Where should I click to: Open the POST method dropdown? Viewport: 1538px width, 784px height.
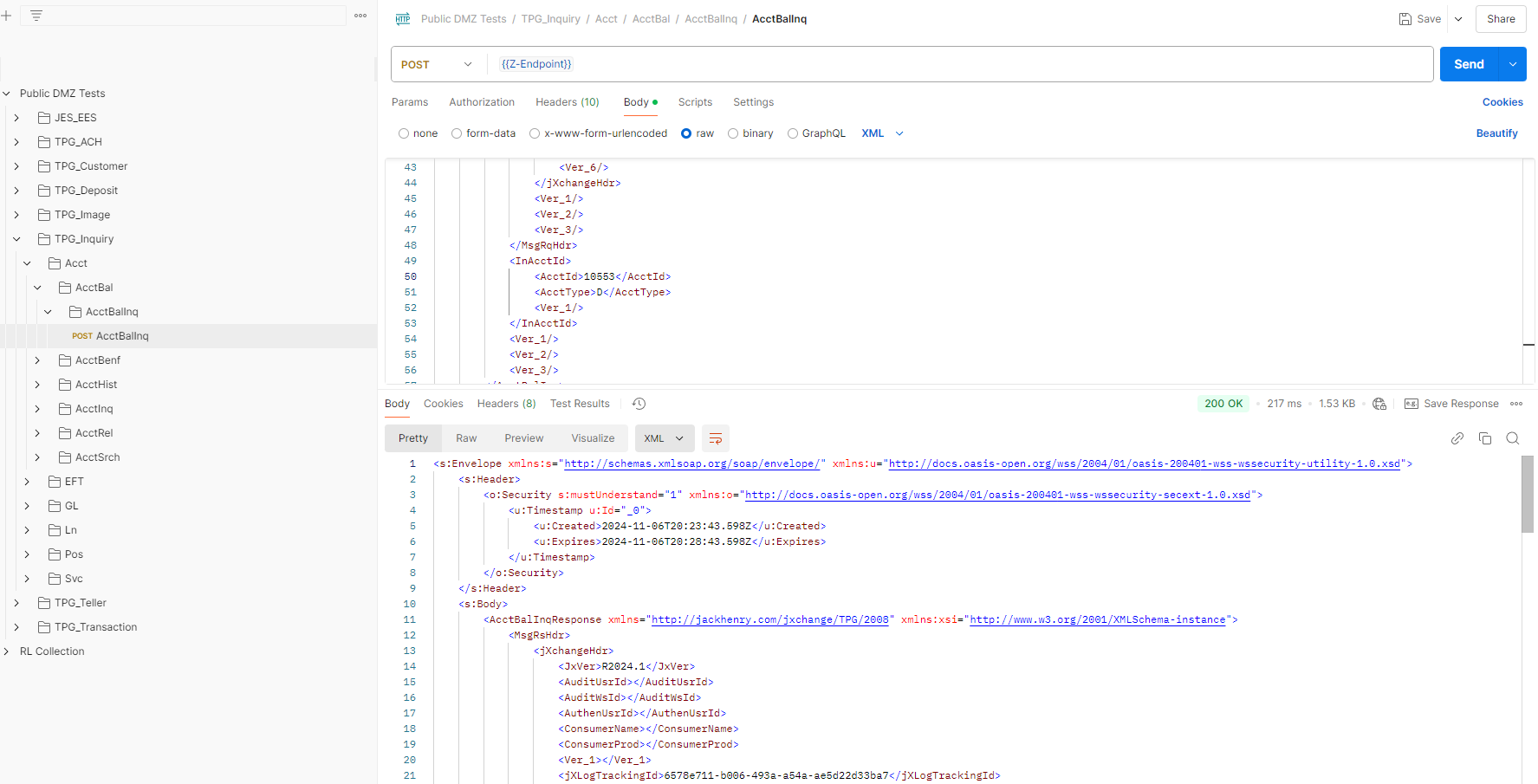438,64
